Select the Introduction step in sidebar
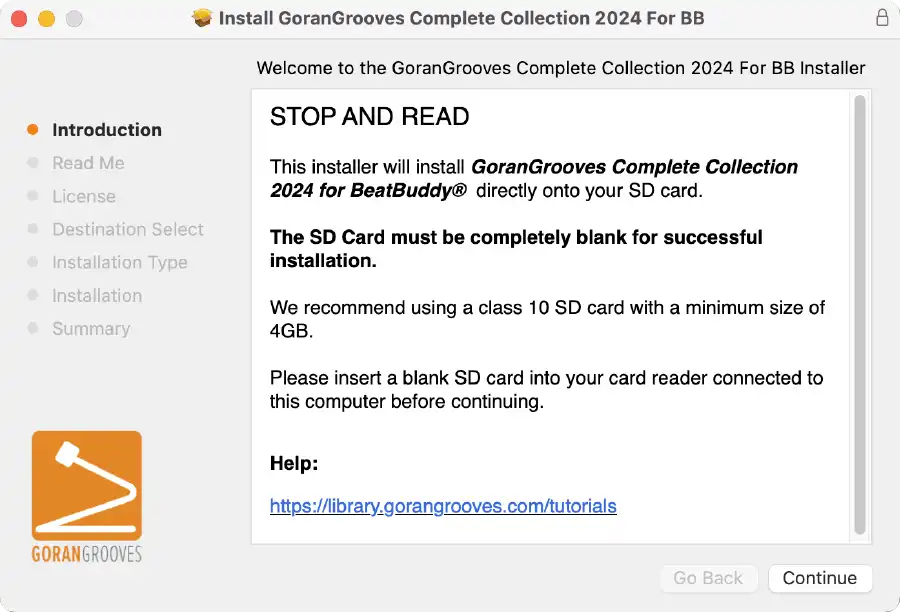Screen dimensions: 900x612 (x=107, y=130)
